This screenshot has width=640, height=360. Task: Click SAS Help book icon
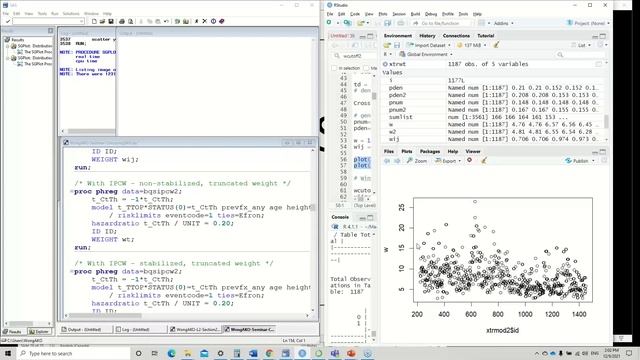point(222,21)
